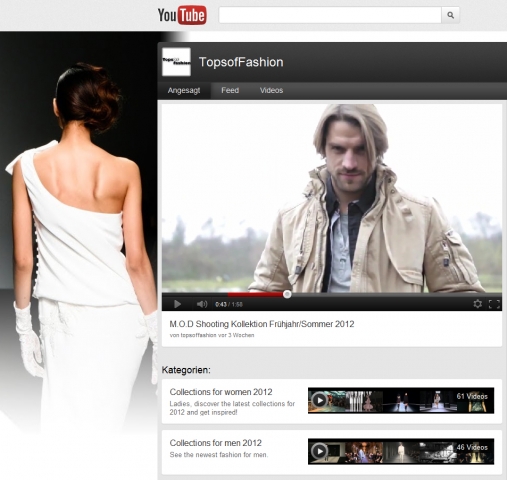This screenshot has height=480, width=507.
Task: Click the 0:43 elapsed time display
Action: tap(221, 304)
